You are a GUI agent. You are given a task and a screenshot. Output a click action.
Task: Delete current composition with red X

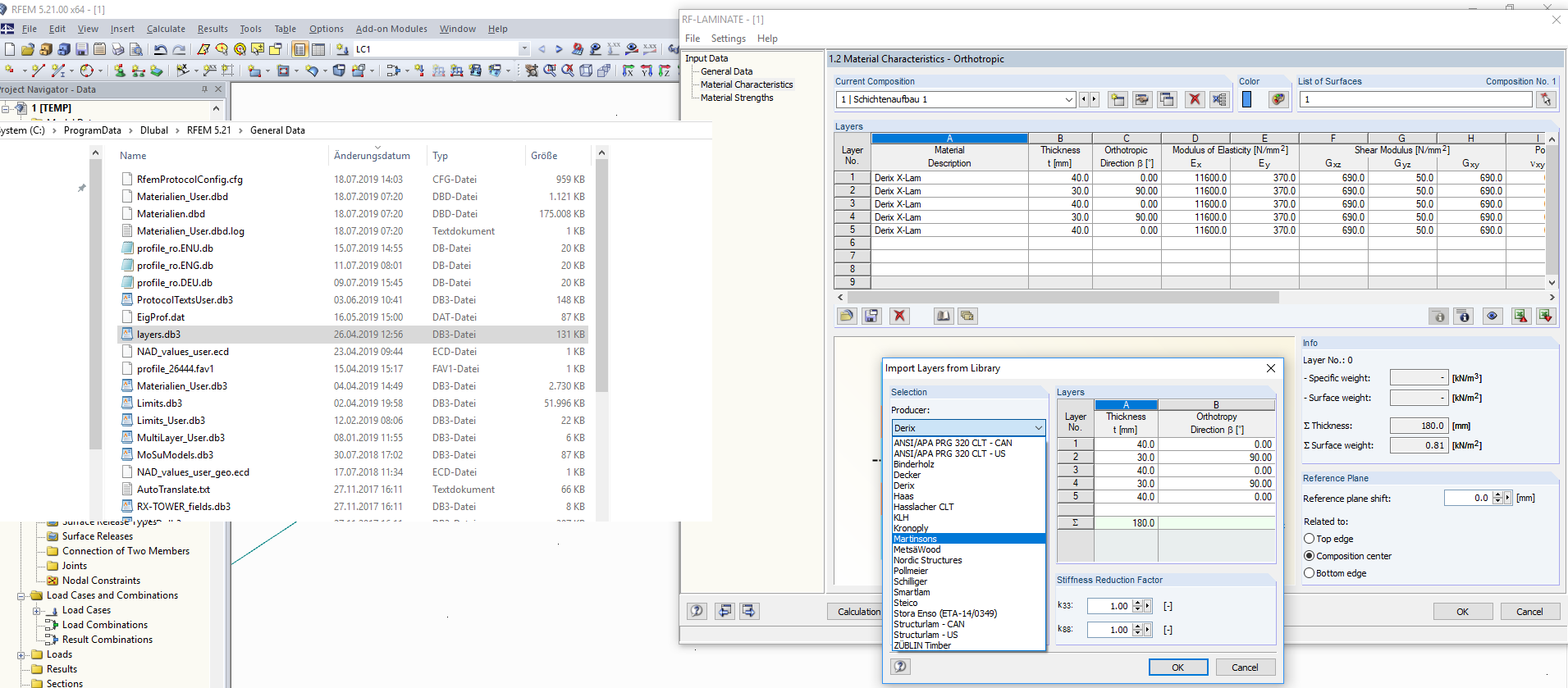coord(1195,99)
